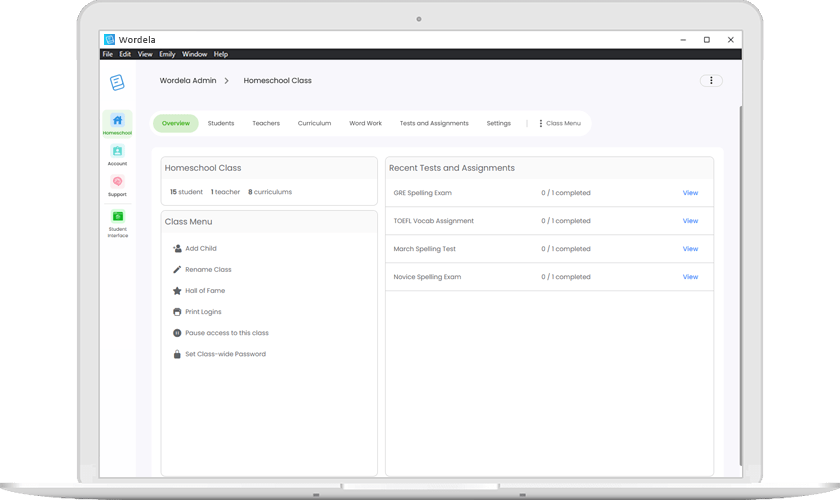Image resolution: width=840 pixels, height=500 pixels.
Task: Open the three-dot options button at top right
Action: (x=711, y=80)
